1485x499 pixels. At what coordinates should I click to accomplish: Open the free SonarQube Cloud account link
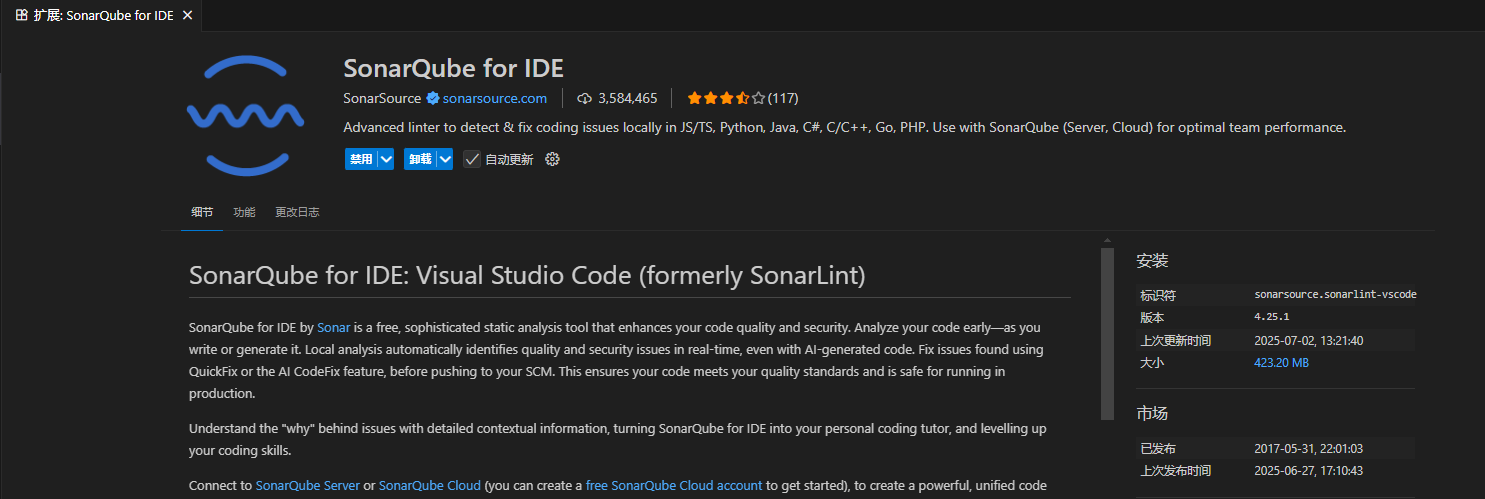pyautogui.click(x=674, y=485)
